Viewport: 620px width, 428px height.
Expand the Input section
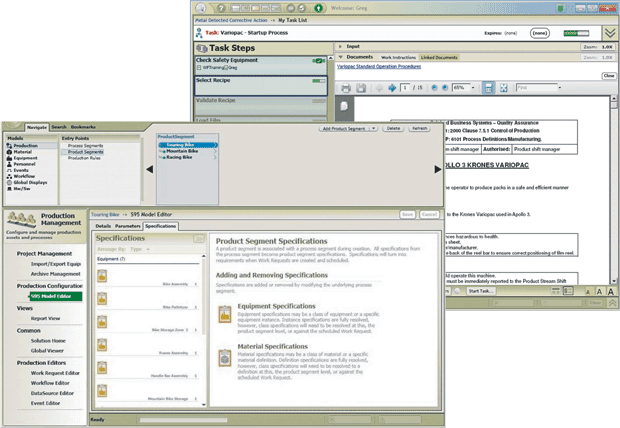[340, 47]
